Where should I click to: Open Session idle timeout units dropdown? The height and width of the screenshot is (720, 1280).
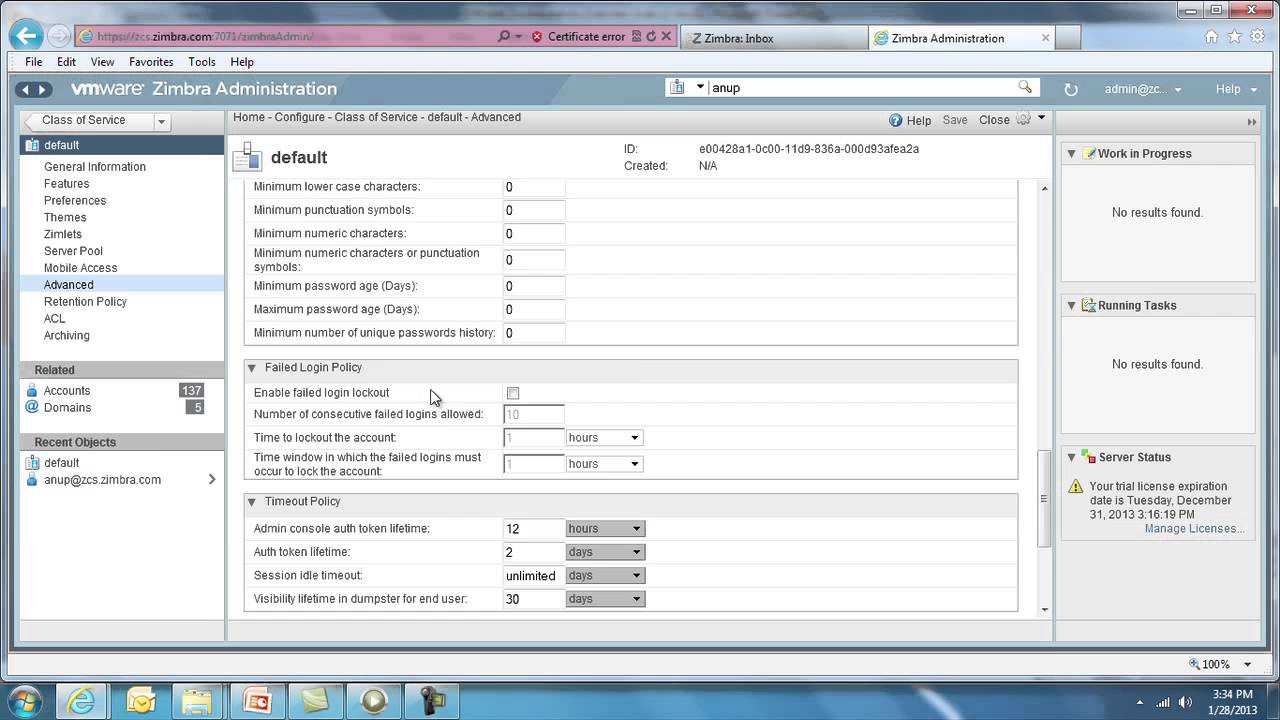(636, 575)
